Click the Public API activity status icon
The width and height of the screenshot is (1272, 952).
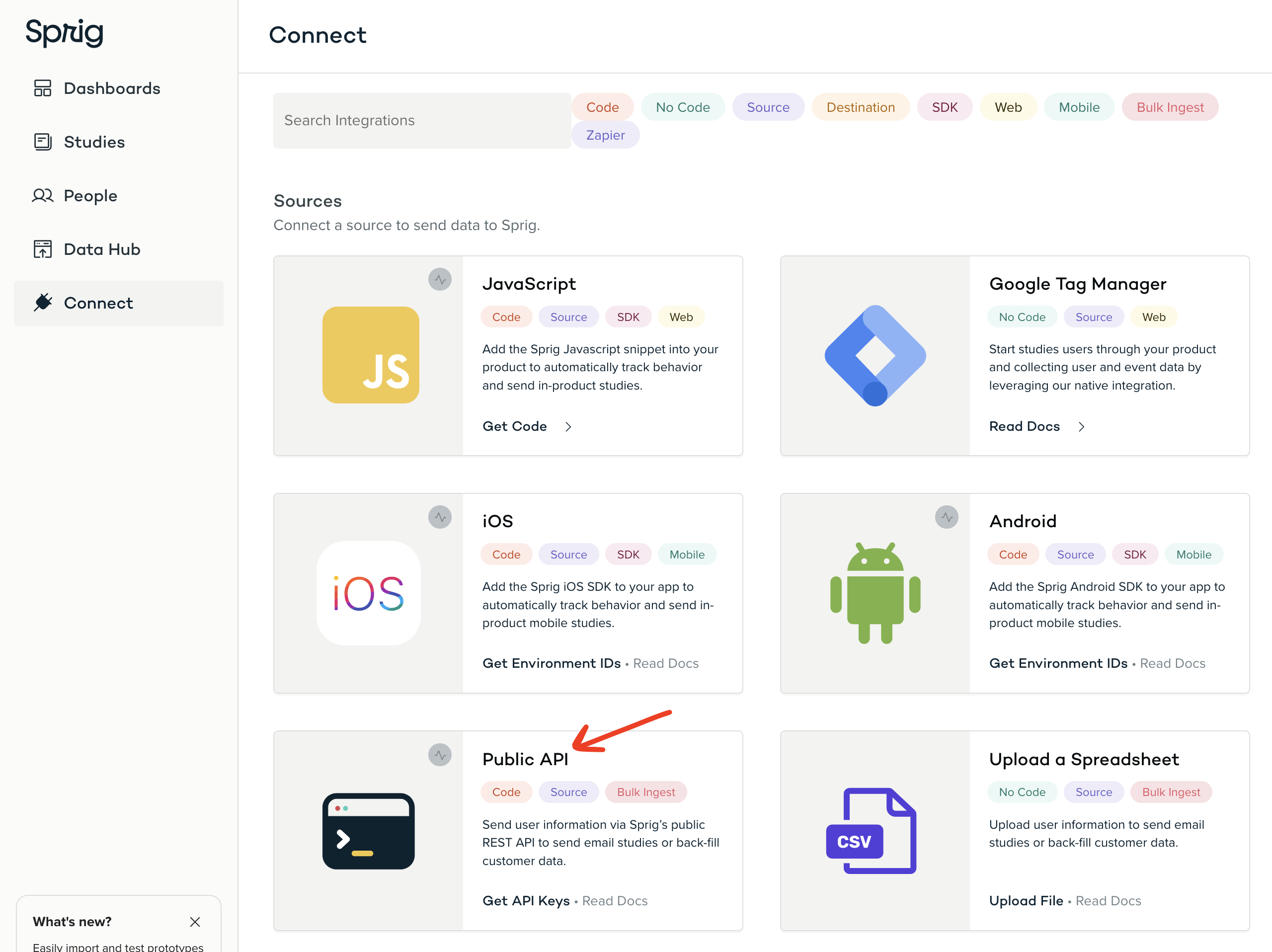439,755
